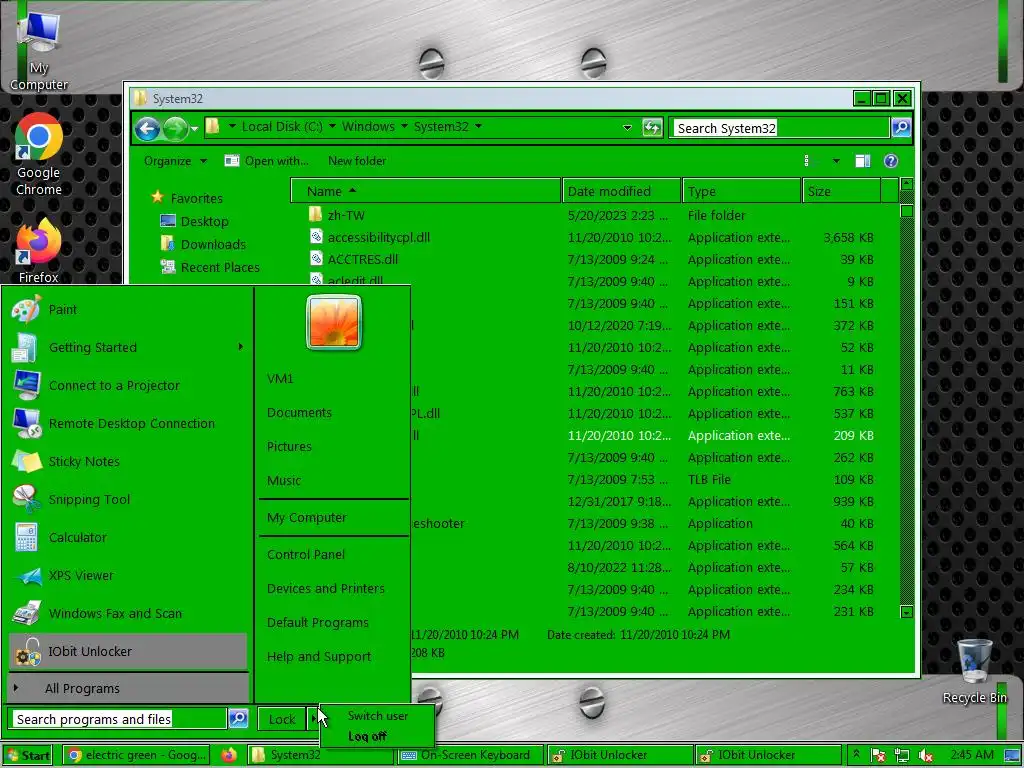Sort by the Date modified column header
The image size is (1024, 768).
(622, 191)
